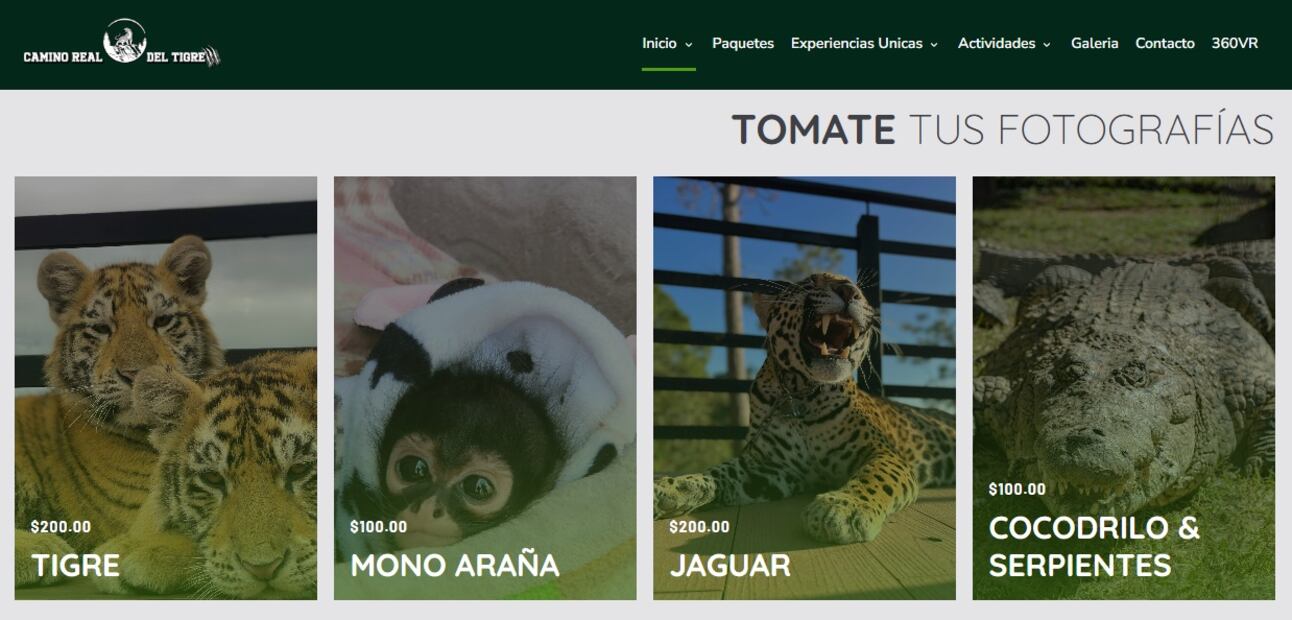Viewport: 1292px width, 620px height.
Task: Click the TOMATE TUS FOTOGRAFÍAS heading
Action: point(1003,130)
